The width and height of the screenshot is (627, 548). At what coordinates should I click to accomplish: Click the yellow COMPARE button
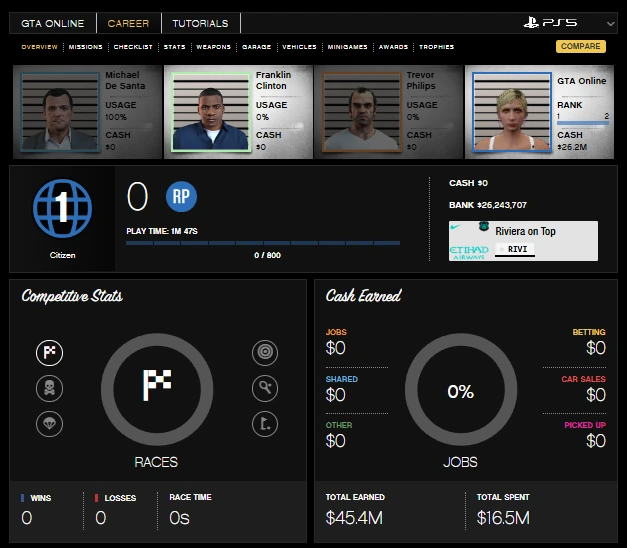click(581, 46)
